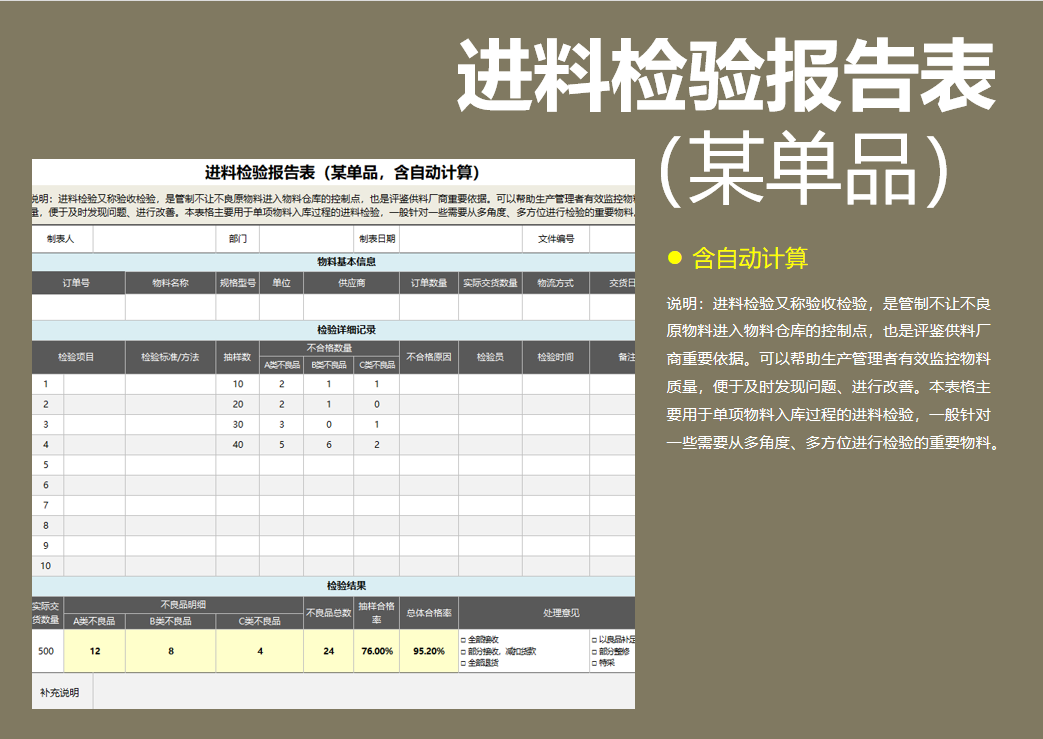Click the empty field next to 制表日期
The height and width of the screenshot is (739, 1043).
[x=461, y=239]
